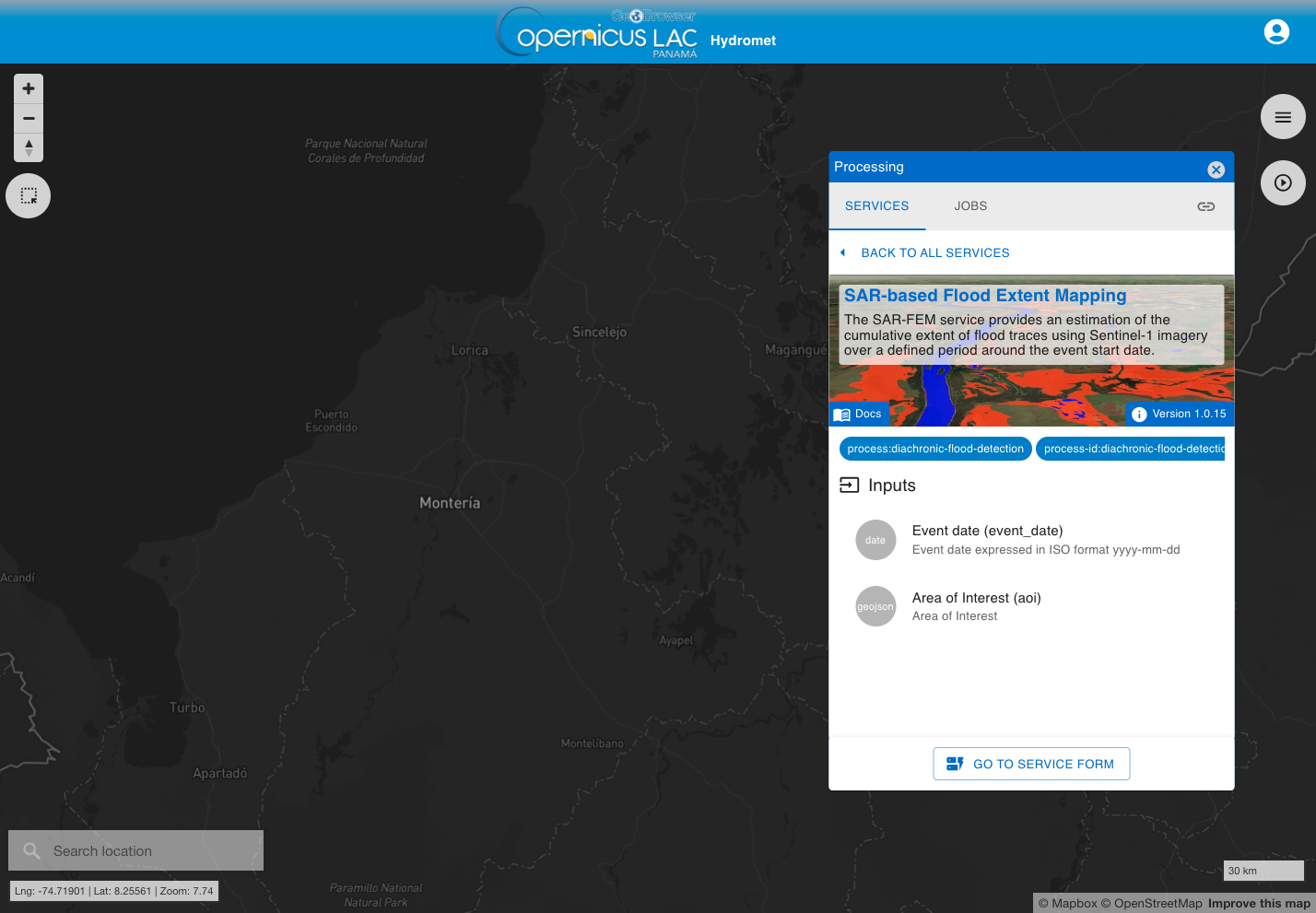Activate the area selection tool
Screen dimensions: 1316x913
pos(29,196)
